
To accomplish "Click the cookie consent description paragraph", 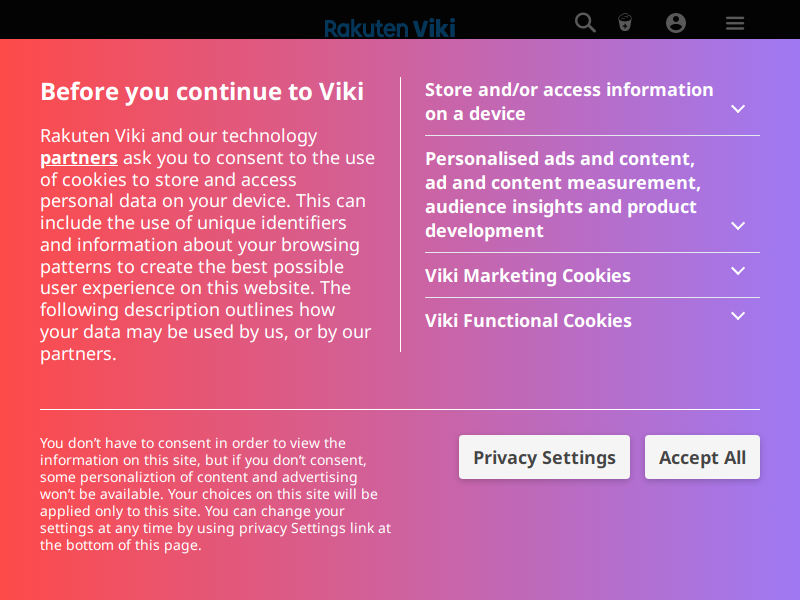I will click(208, 244).
